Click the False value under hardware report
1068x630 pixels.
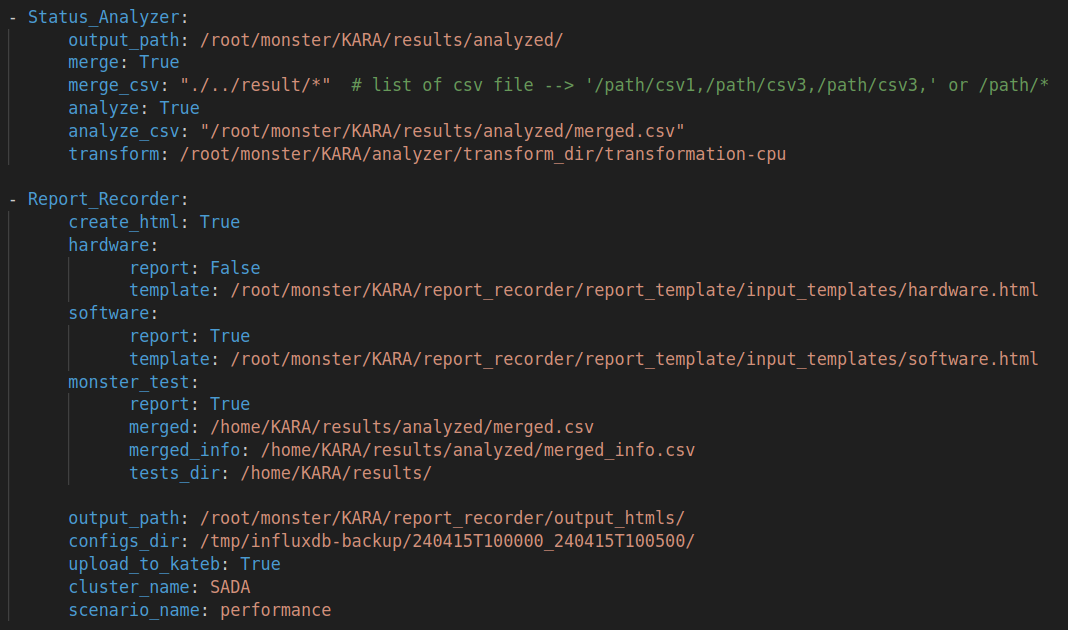point(235,267)
